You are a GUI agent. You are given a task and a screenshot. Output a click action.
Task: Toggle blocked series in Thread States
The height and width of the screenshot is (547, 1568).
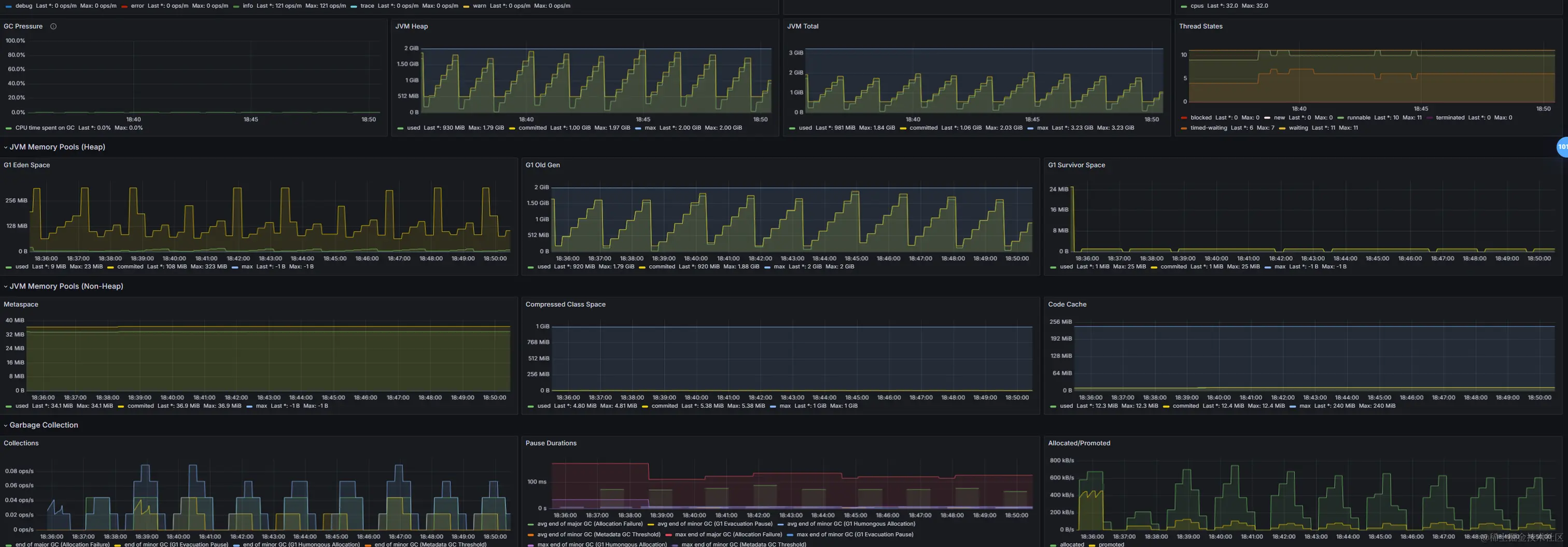point(1201,118)
